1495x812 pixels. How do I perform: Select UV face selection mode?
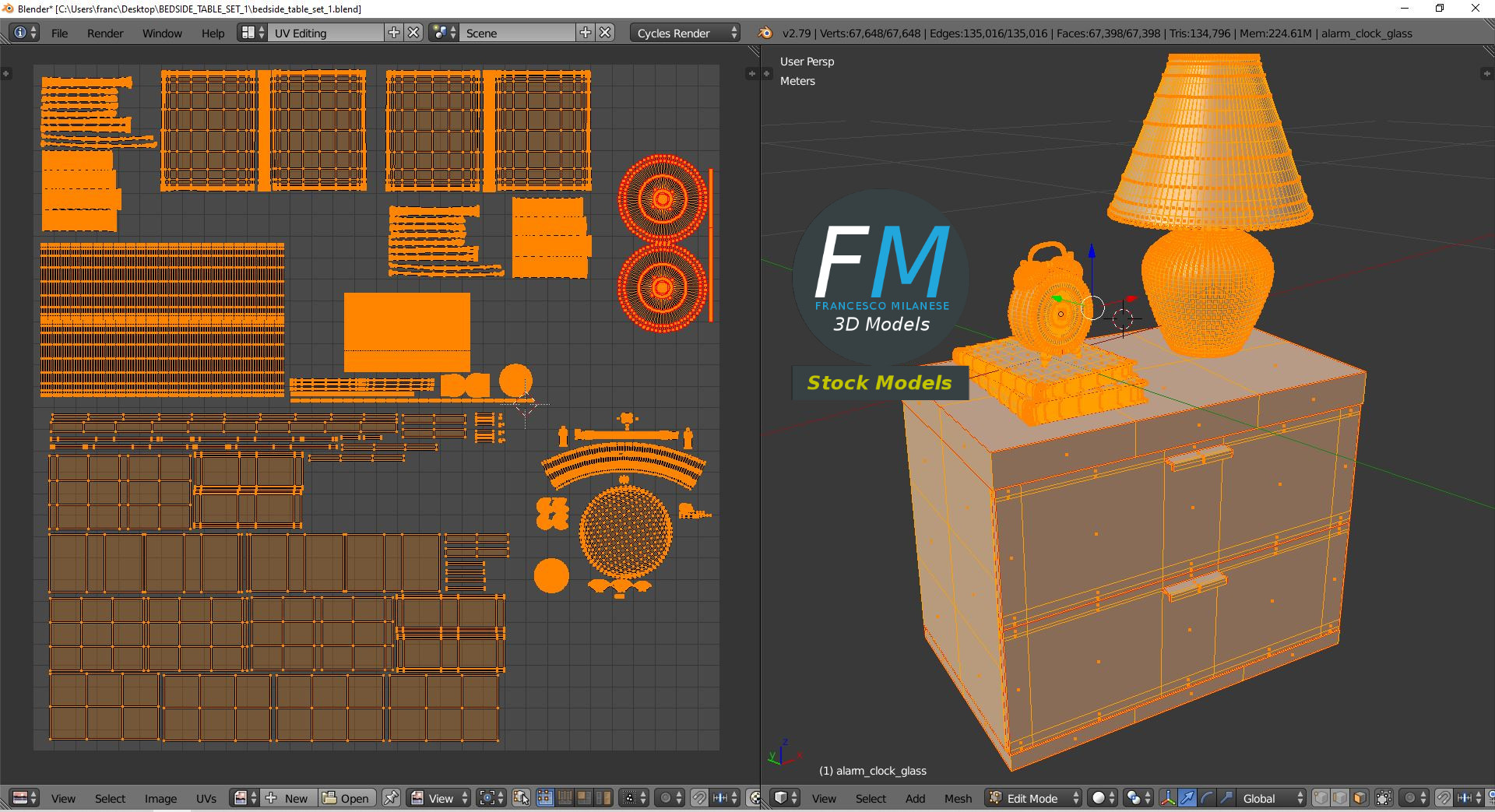coord(584,798)
